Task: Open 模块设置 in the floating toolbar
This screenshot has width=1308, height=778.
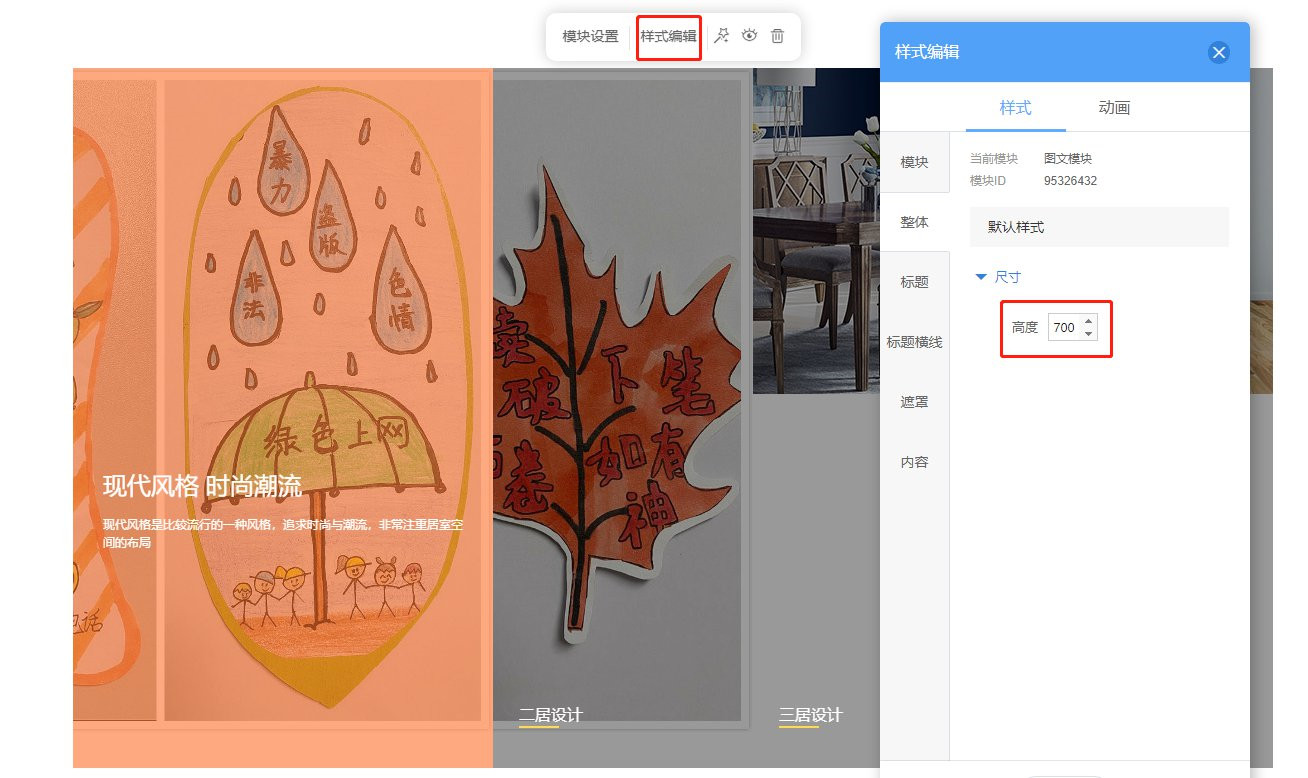Action: tap(590, 36)
